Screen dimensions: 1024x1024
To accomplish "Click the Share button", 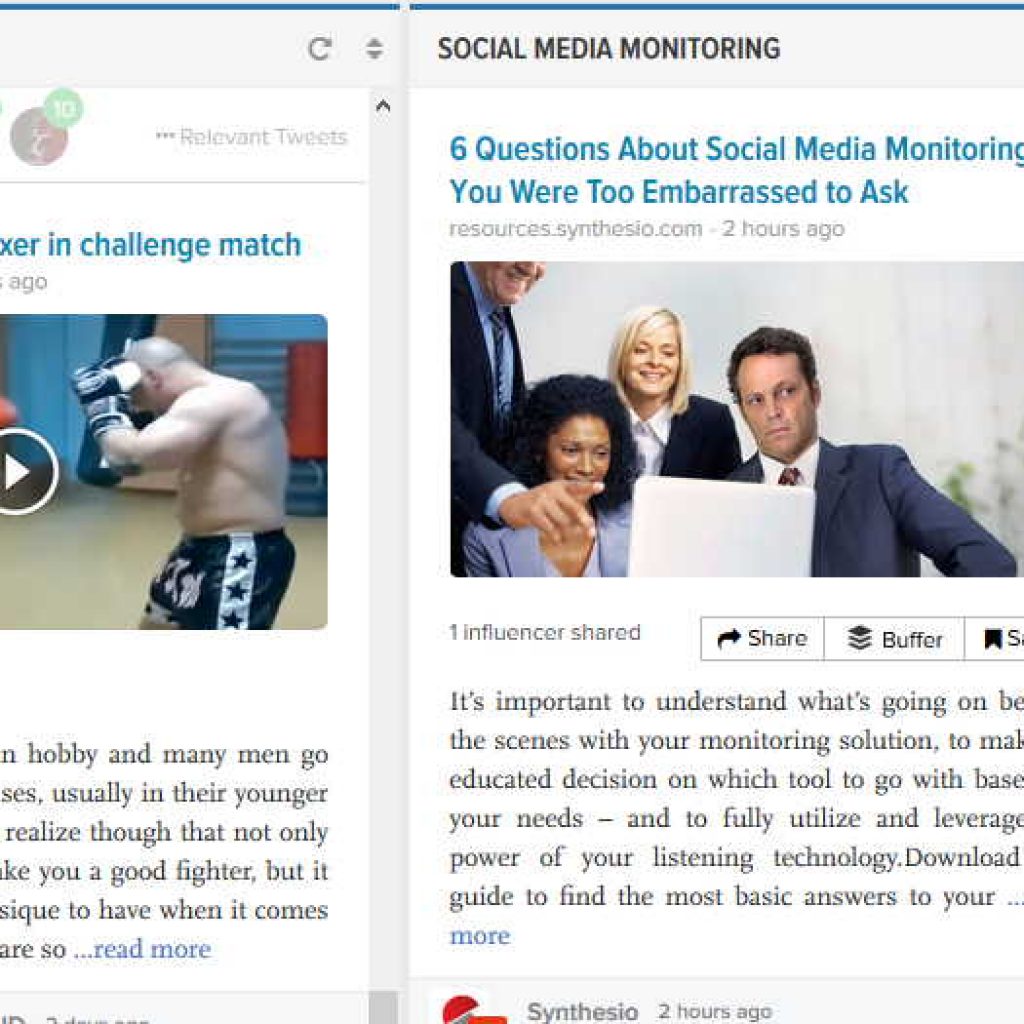I will click(762, 639).
